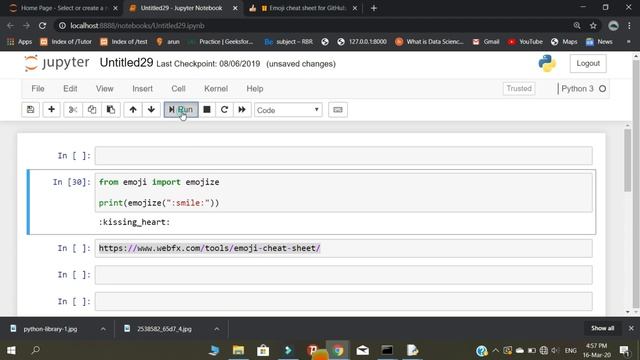The image size is (640, 360).
Task: Open the Gmail bookmark
Action: [x=486, y=42]
